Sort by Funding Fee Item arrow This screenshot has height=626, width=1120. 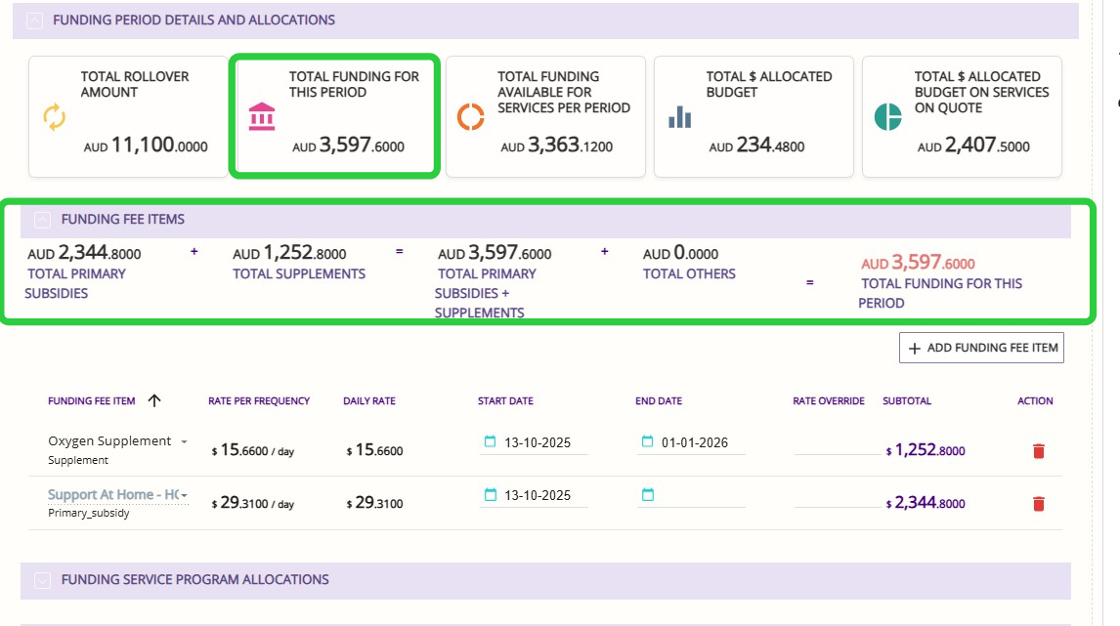tap(154, 400)
